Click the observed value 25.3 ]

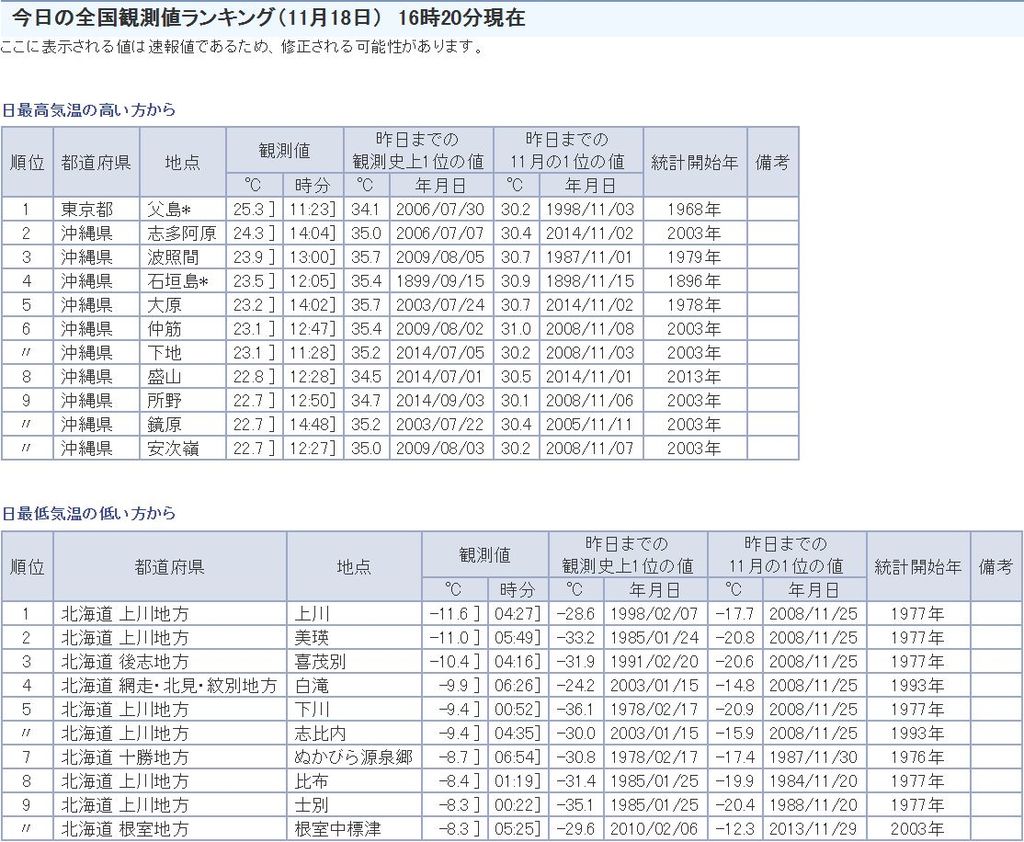(254, 209)
